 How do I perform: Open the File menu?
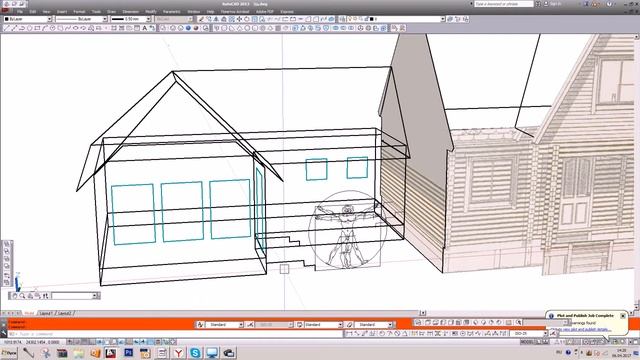pyautogui.click(x=20, y=11)
